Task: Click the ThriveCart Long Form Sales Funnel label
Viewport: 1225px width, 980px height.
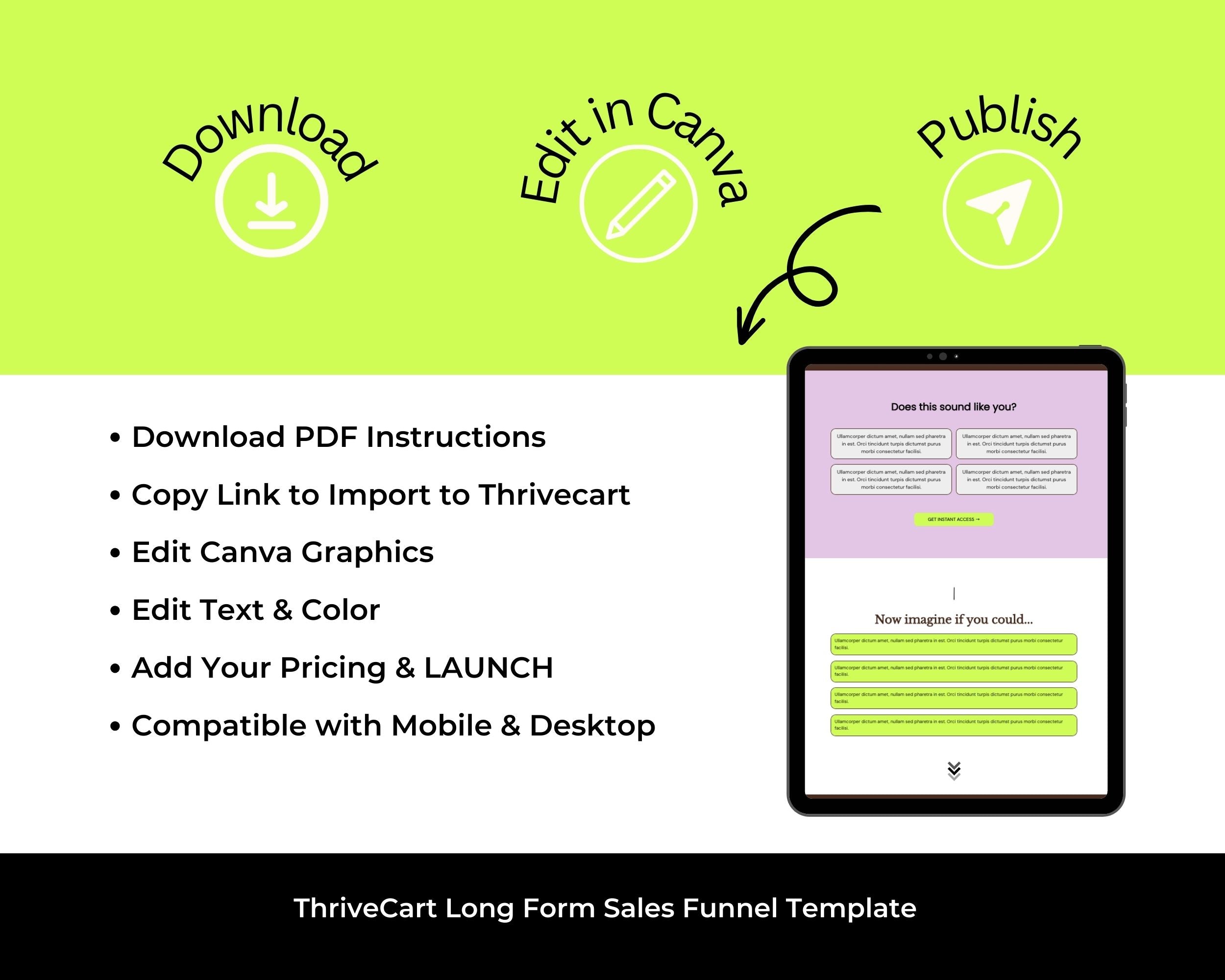Action: pyautogui.click(x=612, y=921)
